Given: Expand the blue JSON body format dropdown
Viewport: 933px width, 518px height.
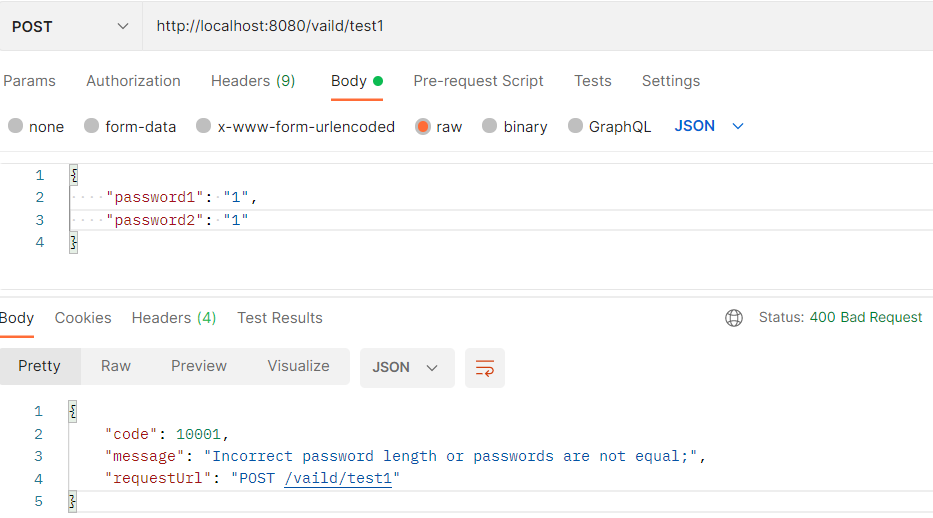Looking at the screenshot, I should pos(709,126).
